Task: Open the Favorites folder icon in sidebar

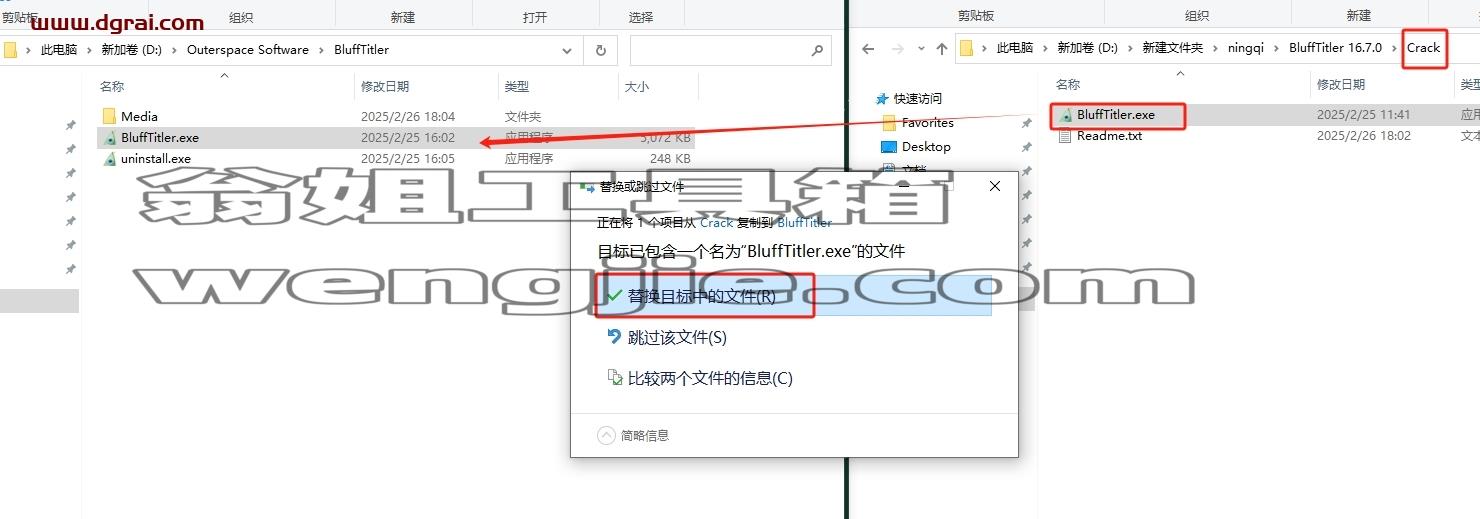Action: (x=889, y=122)
